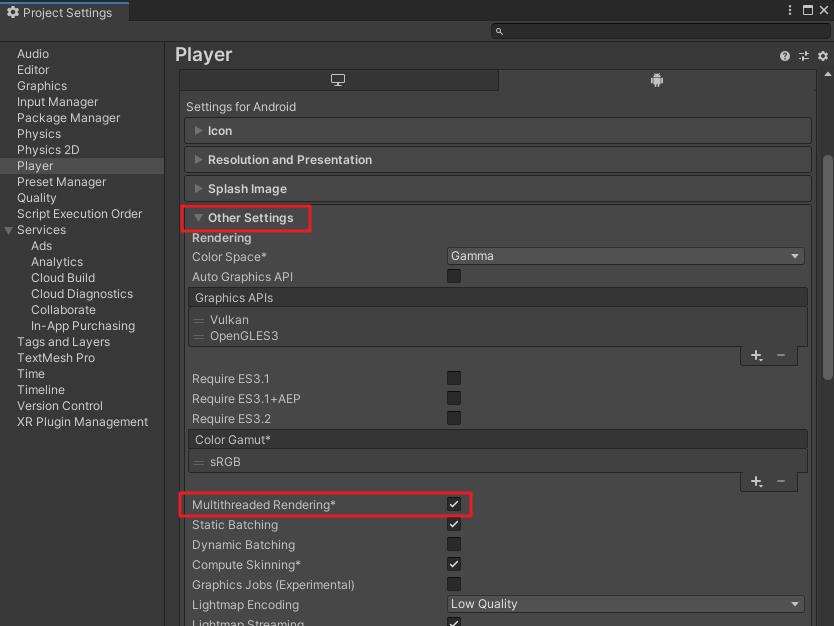This screenshot has height=626, width=834.
Task: Enable Graphics Jobs (Experimental) checkbox
Action: pyautogui.click(x=454, y=584)
